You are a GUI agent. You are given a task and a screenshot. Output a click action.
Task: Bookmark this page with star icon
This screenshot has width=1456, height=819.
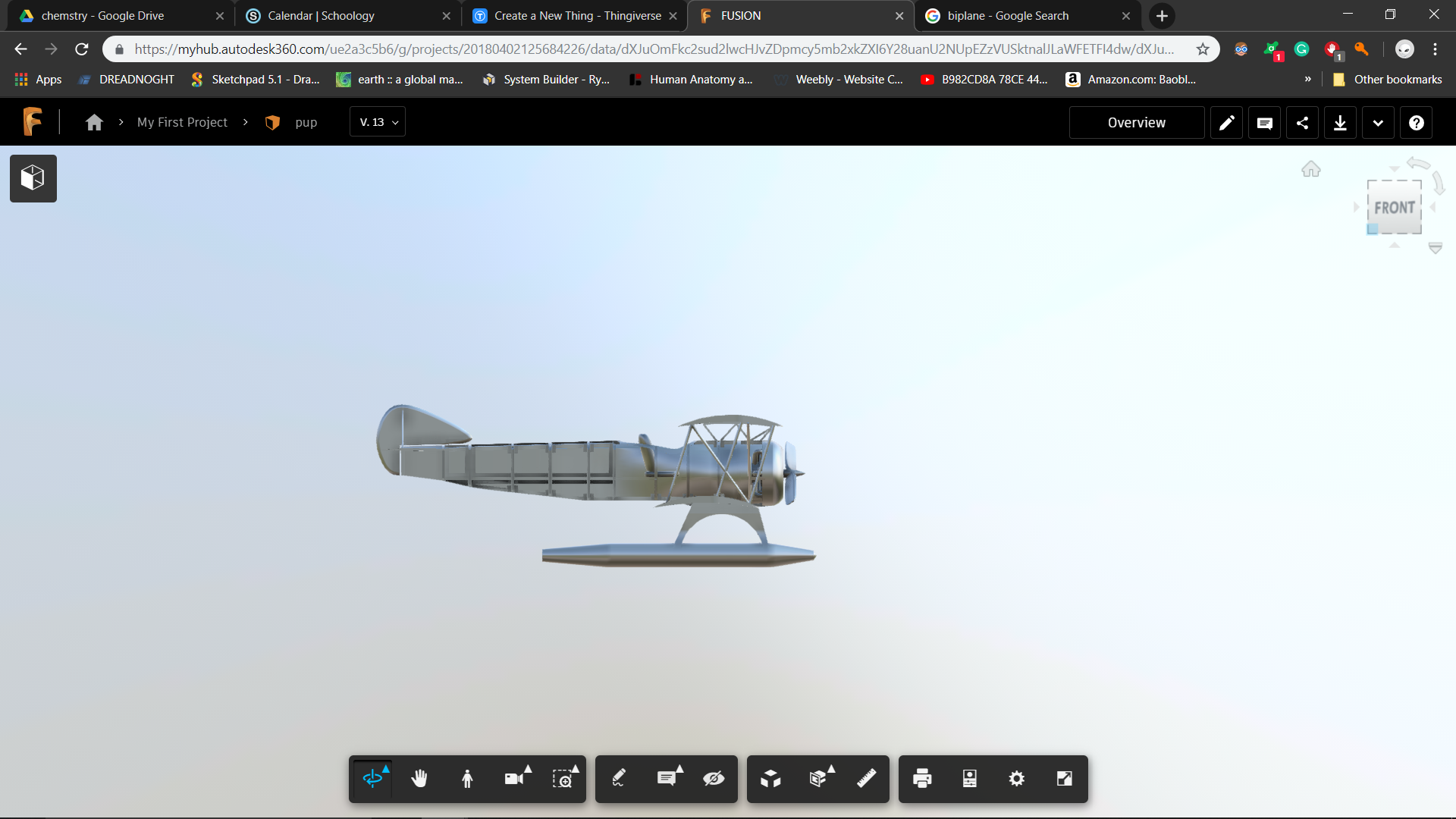coord(1203,49)
